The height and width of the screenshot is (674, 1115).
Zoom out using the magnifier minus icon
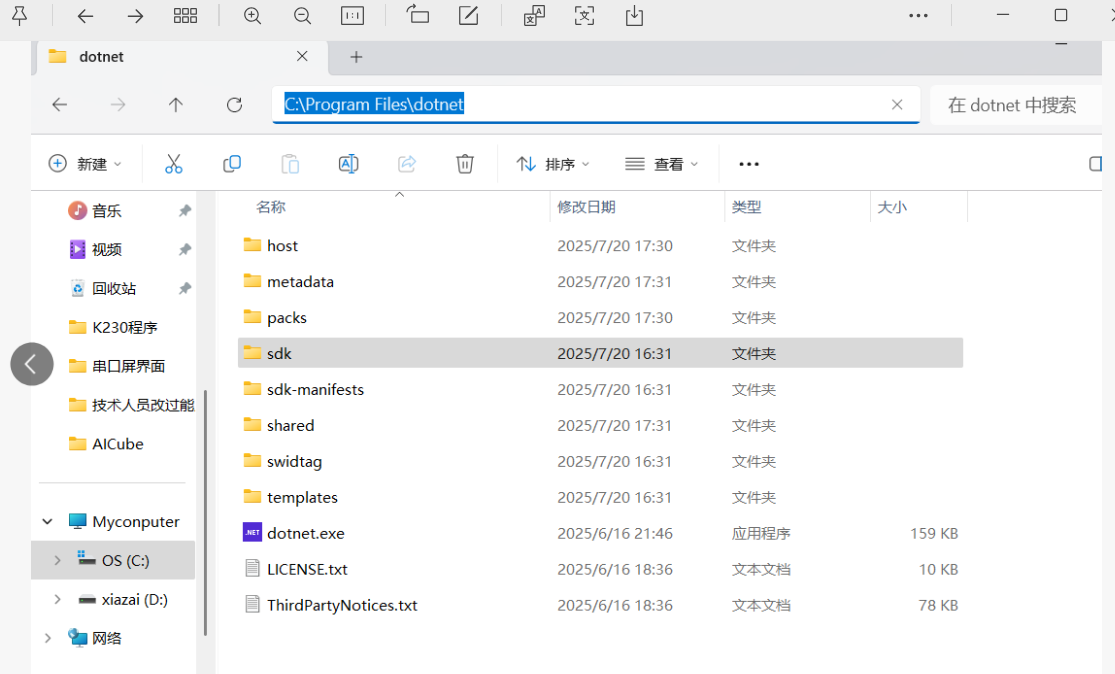point(302,16)
